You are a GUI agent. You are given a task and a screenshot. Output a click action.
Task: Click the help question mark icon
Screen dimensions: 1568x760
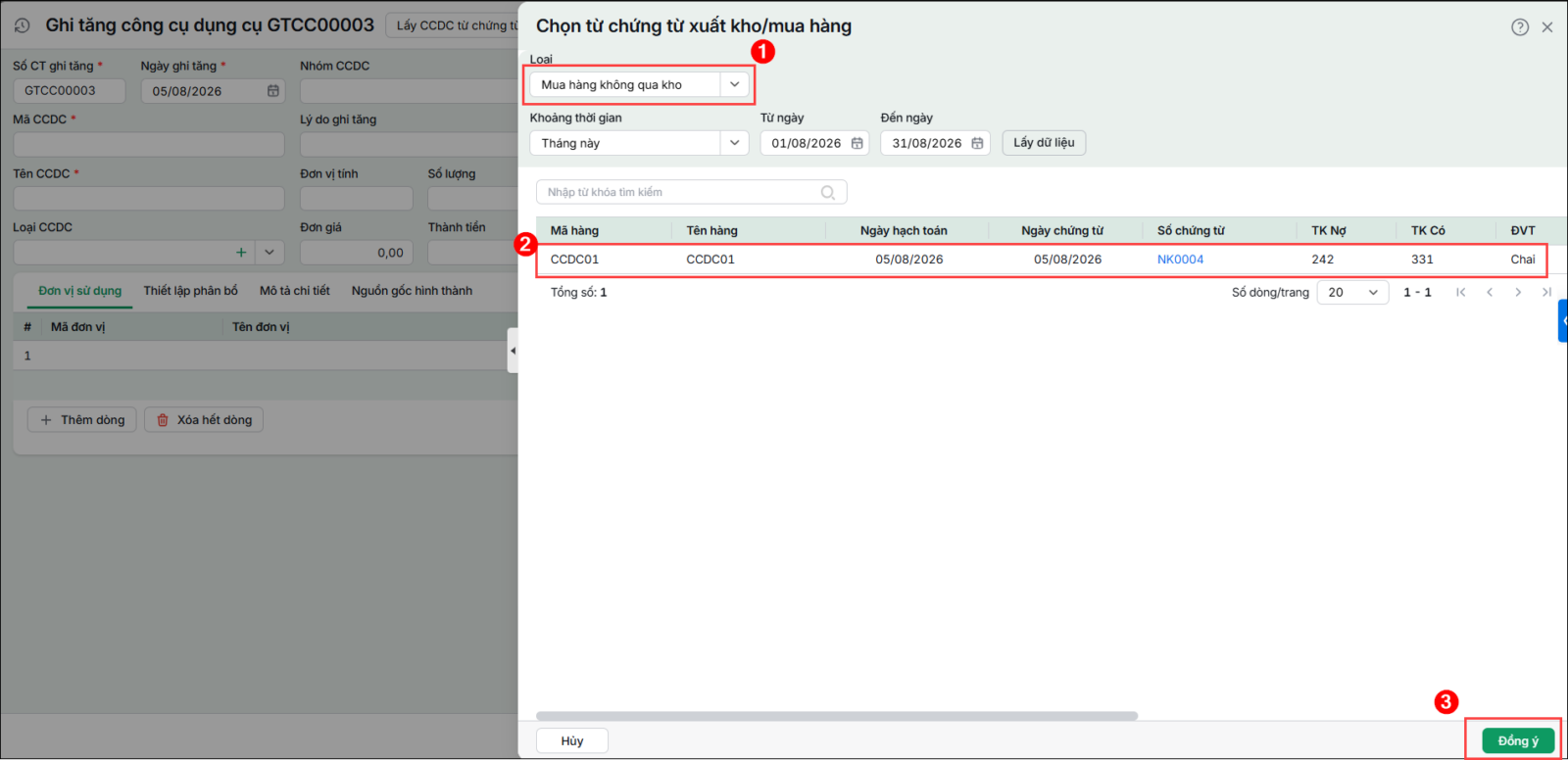tap(1520, 27)
